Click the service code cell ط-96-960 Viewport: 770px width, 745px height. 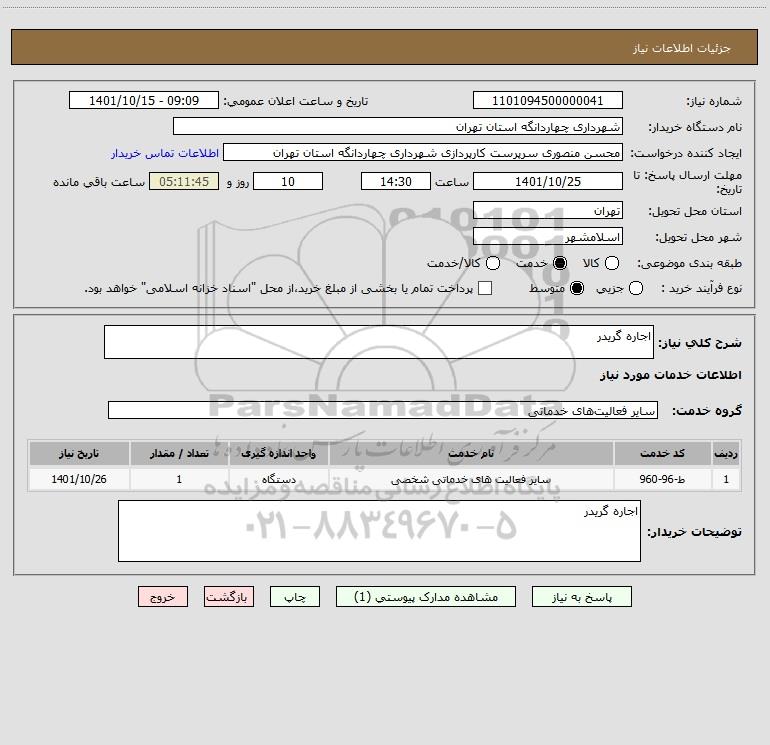pyautogui.click(x=662, y=479)
